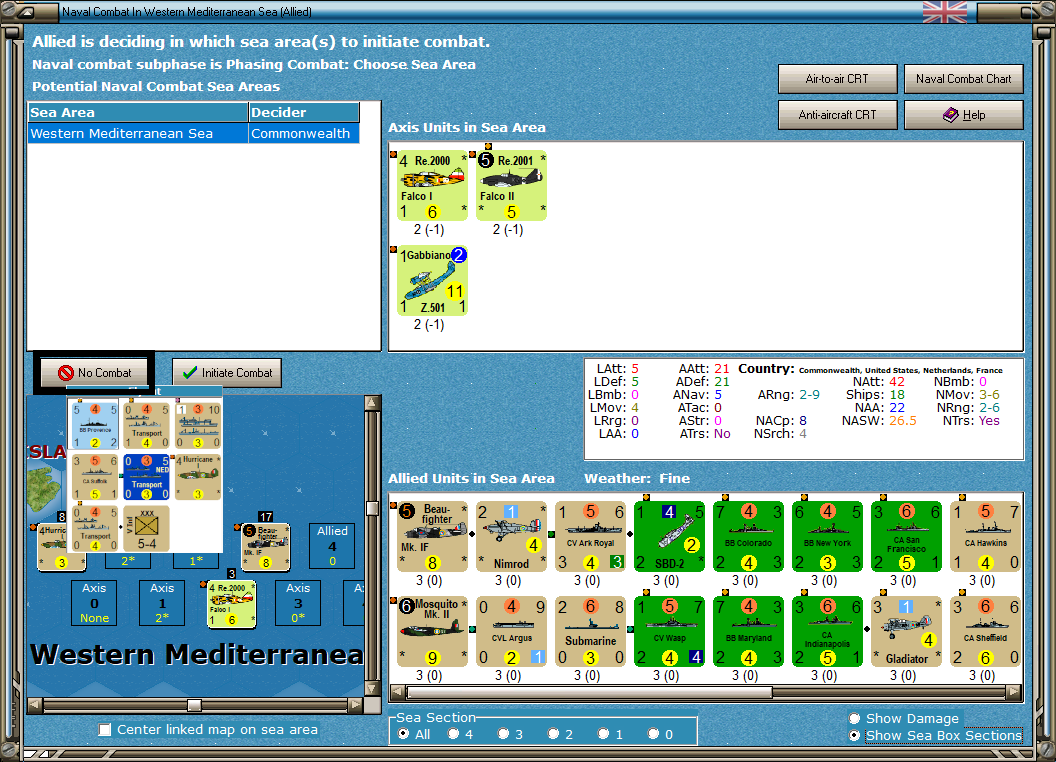The width and height of the screenshot is (1056, 762).
Task: Click the Decider column header
Action: point(304,113)
